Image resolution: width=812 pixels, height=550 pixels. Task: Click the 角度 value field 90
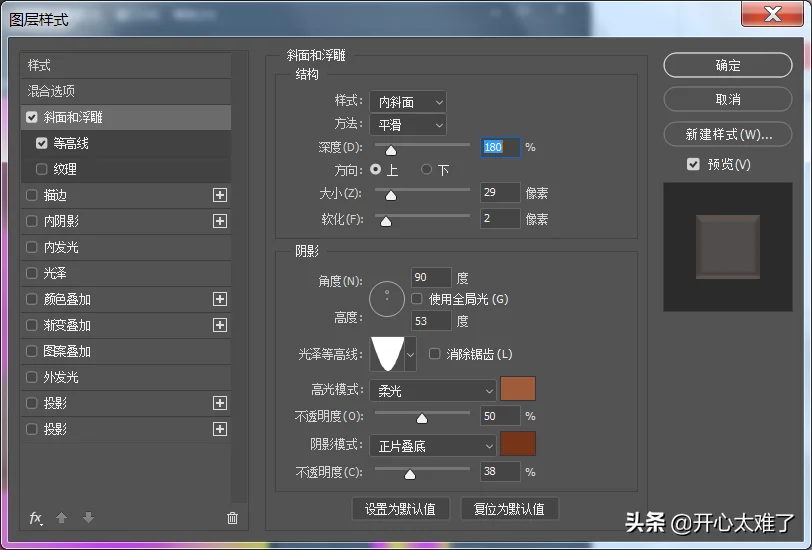click(x=431, y=278)
